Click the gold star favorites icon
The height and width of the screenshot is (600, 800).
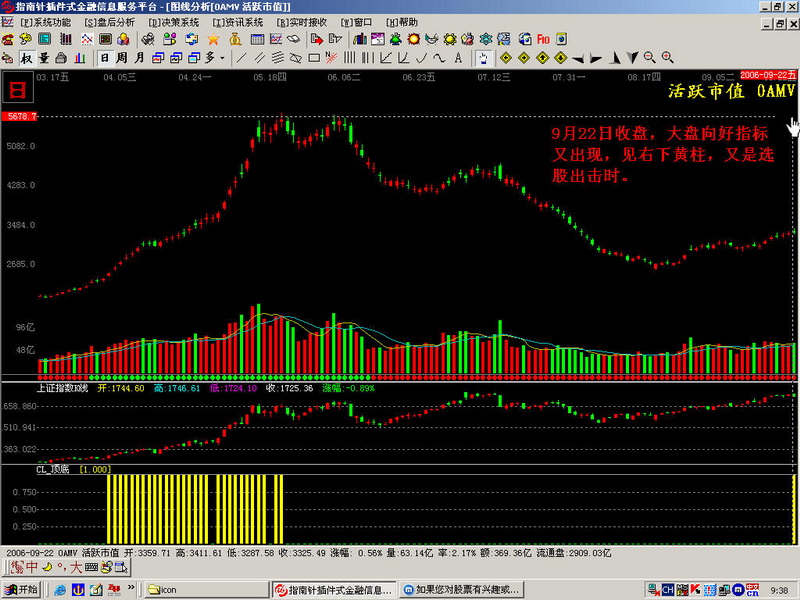[x=213, y=39]
